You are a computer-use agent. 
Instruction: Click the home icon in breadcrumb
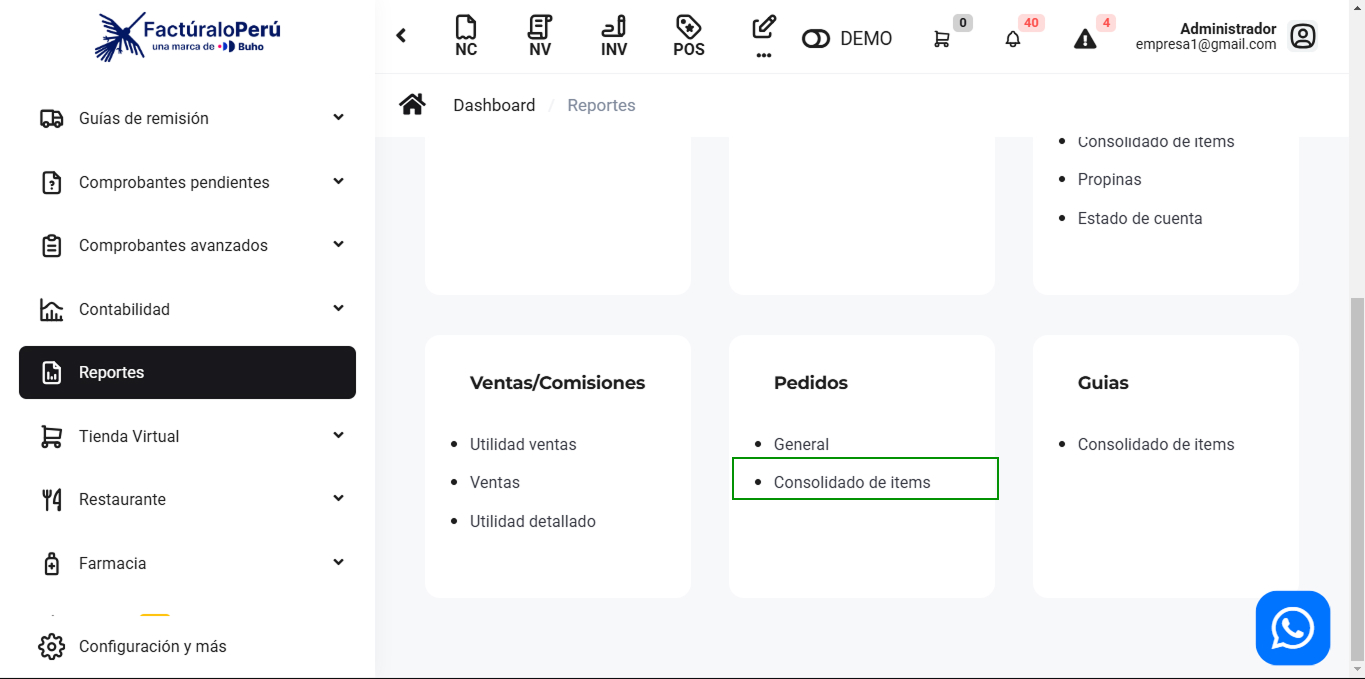tap(412, 105)
